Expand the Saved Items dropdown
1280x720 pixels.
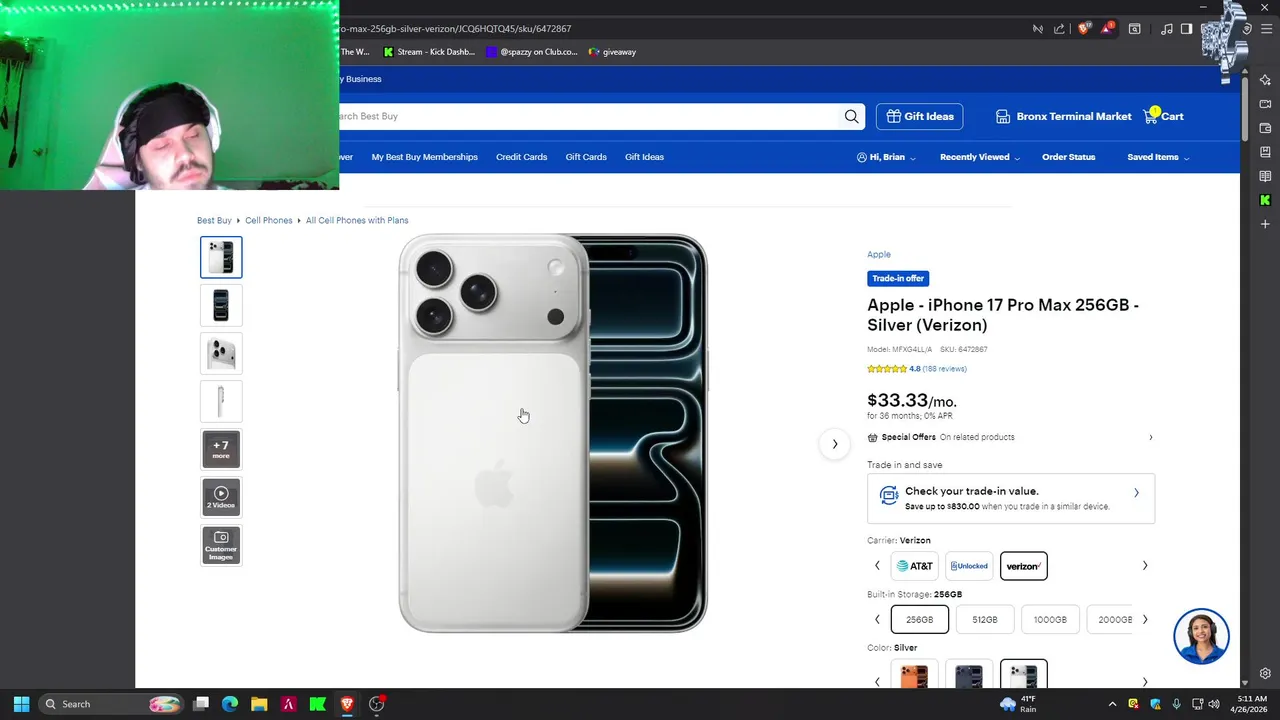pyautogui.click(x=1159, y=157)
